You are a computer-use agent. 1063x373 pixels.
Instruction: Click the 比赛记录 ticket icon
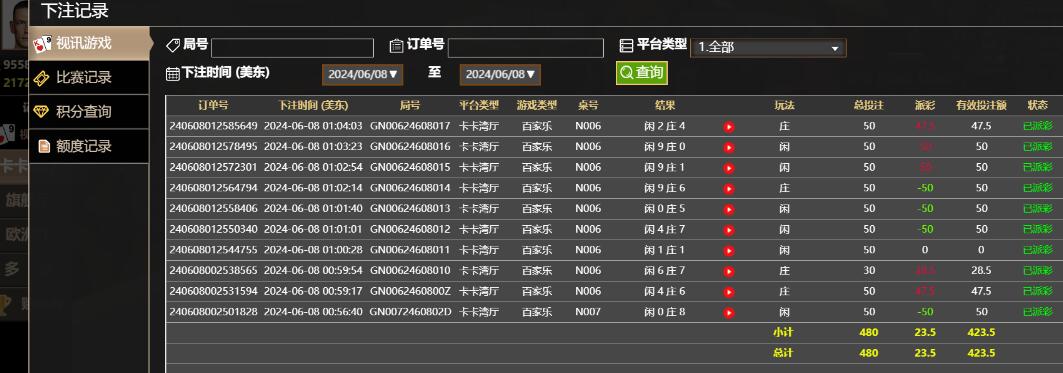(41, 78)
